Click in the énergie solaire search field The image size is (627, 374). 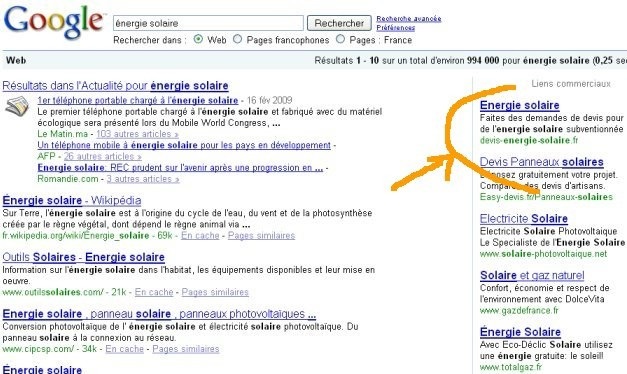pos(208,23)
